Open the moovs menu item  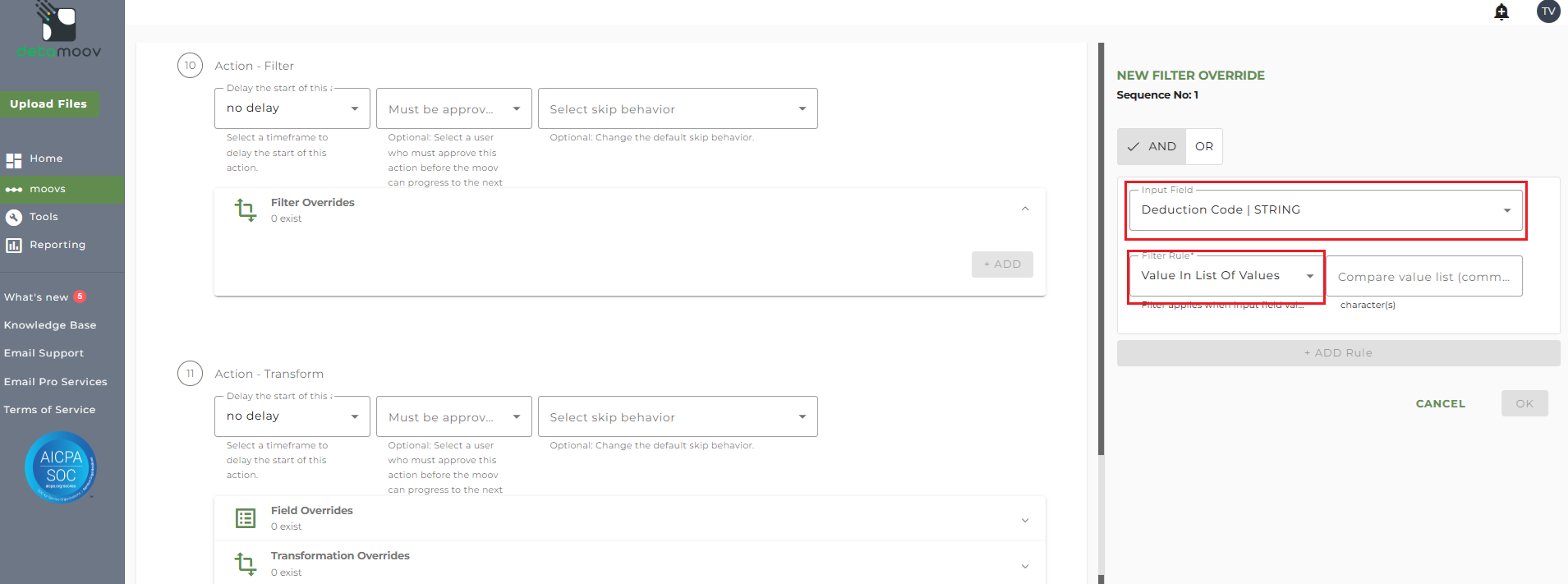point(48,189)
